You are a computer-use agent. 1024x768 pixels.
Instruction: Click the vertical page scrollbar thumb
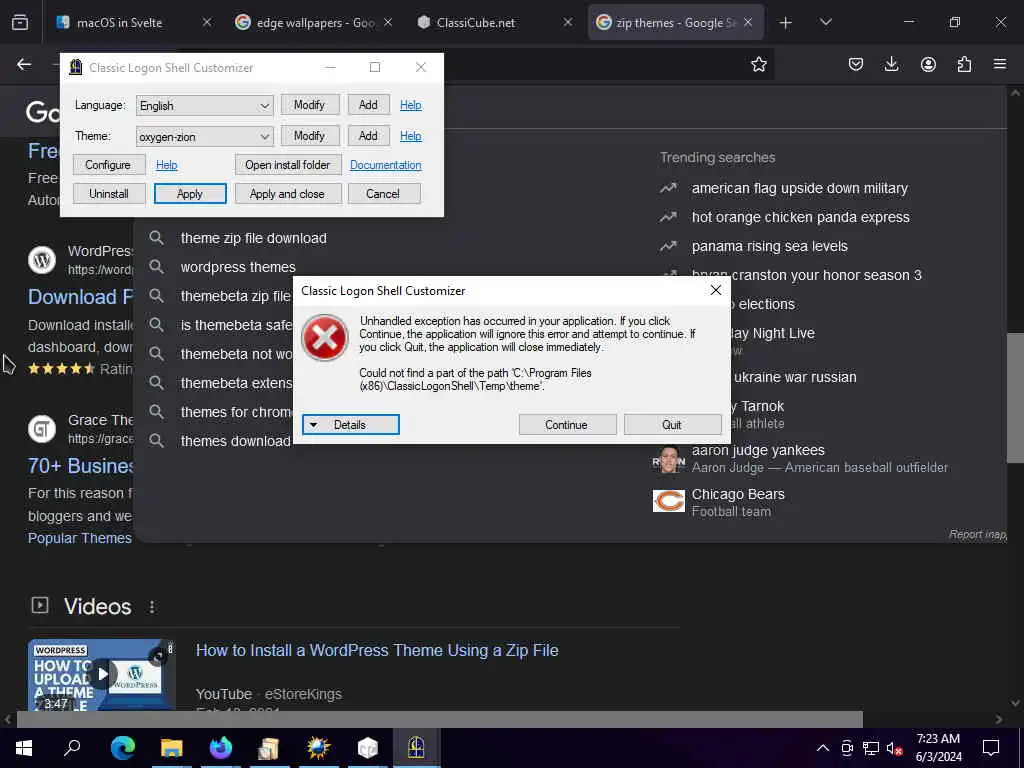click(x=1015, y=397)
